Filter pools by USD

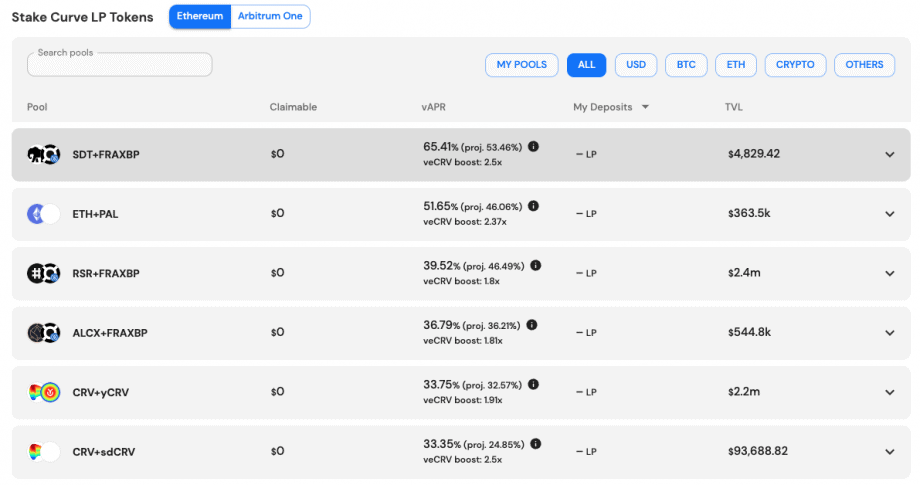tap(636, 65)
